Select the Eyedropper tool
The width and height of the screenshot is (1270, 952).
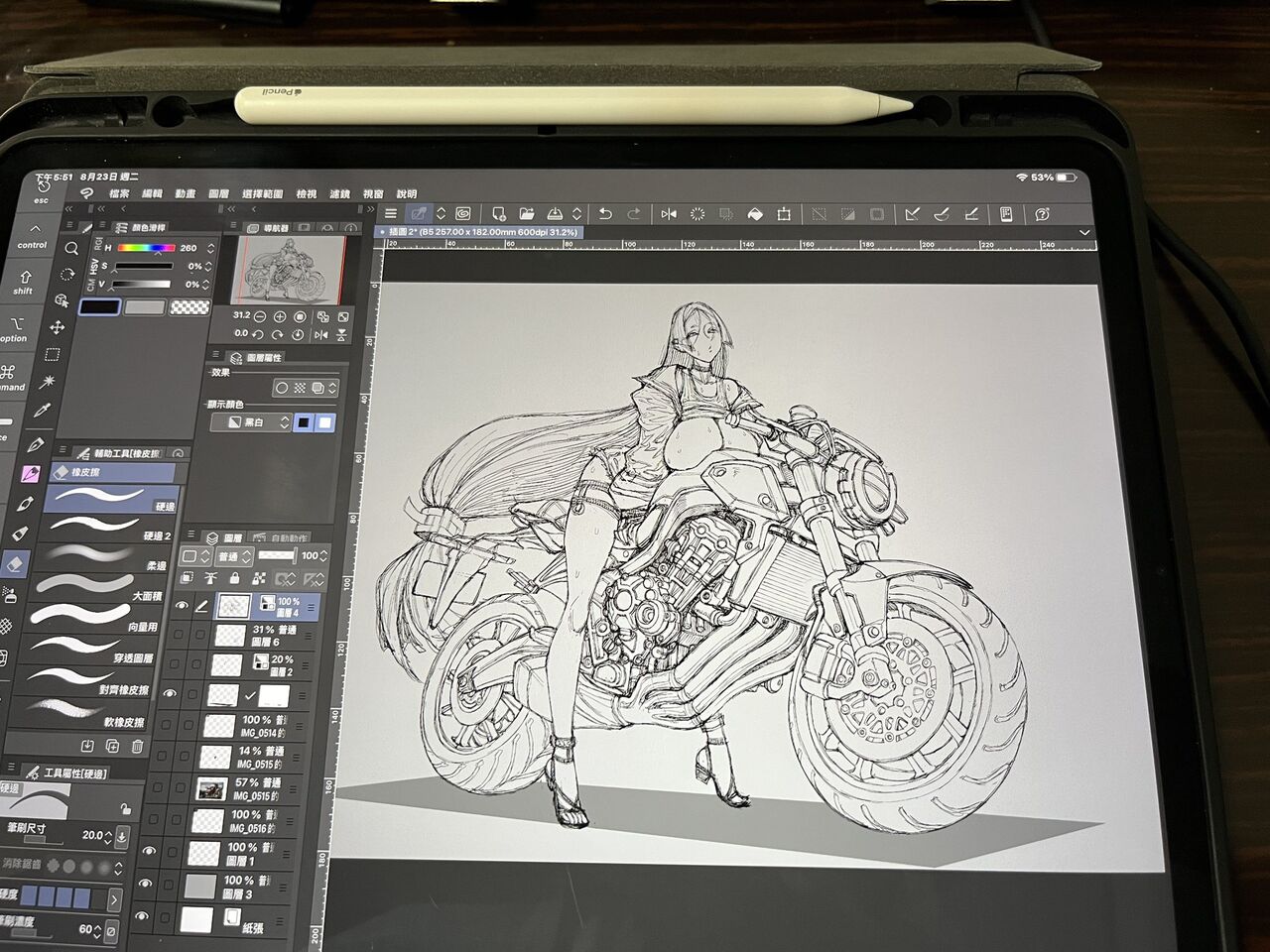[43, 411]
